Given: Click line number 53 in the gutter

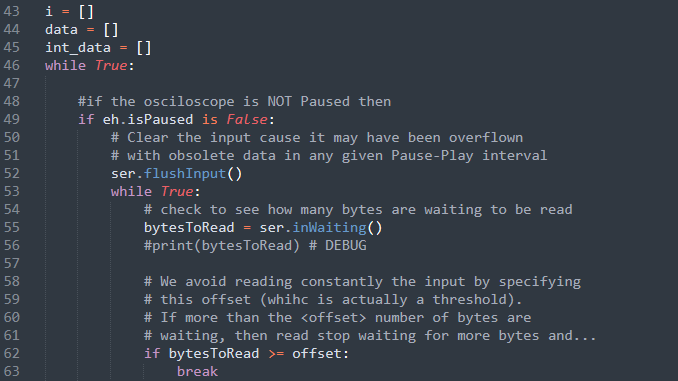Looking at the screenshot, I should click(x=12, y=191).
